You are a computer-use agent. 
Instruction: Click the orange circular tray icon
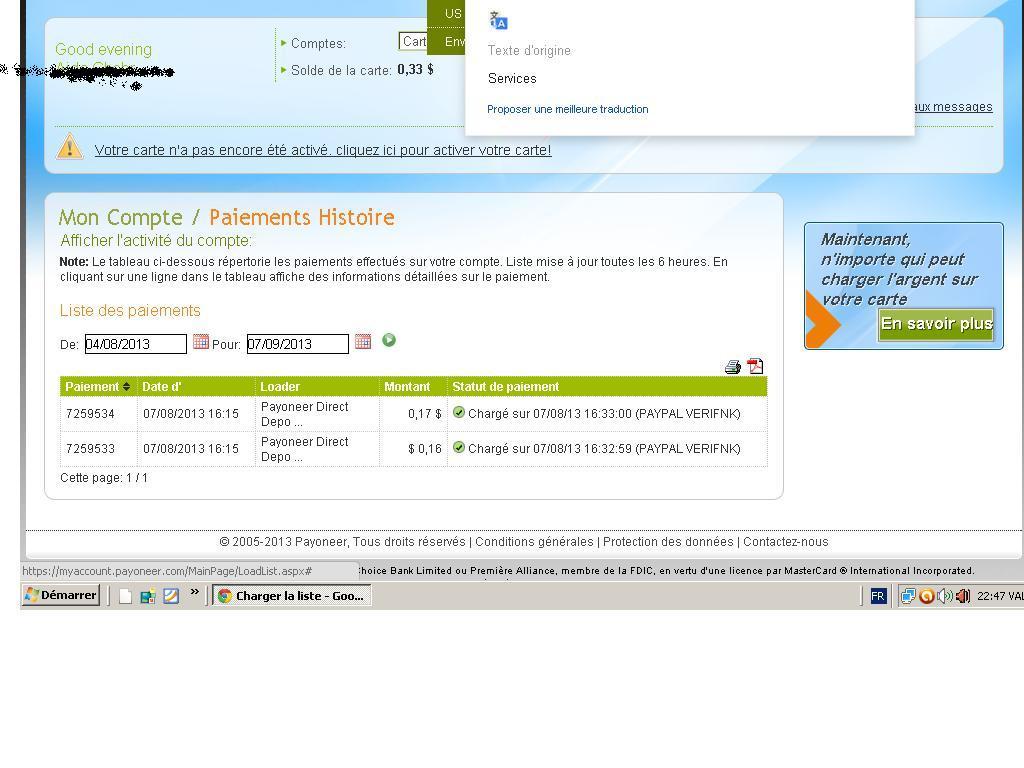[926, 596]
